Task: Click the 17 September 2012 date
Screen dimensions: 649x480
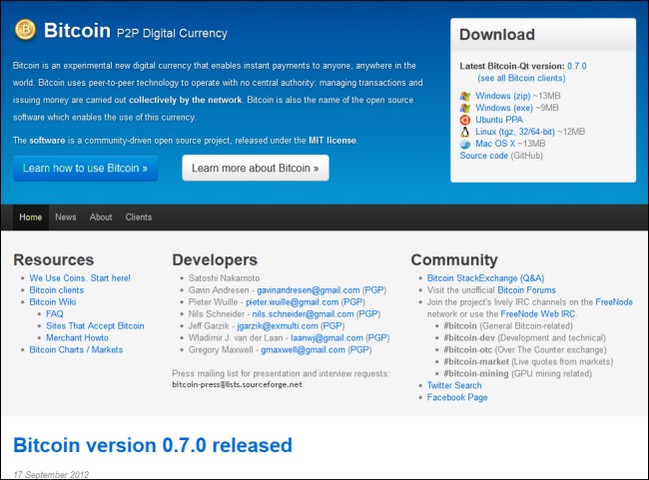Action: 51,475
